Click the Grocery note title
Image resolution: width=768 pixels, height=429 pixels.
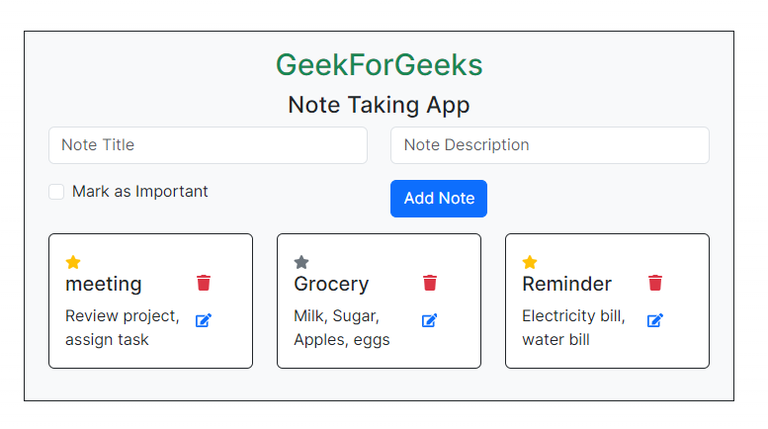coord(331,284)
